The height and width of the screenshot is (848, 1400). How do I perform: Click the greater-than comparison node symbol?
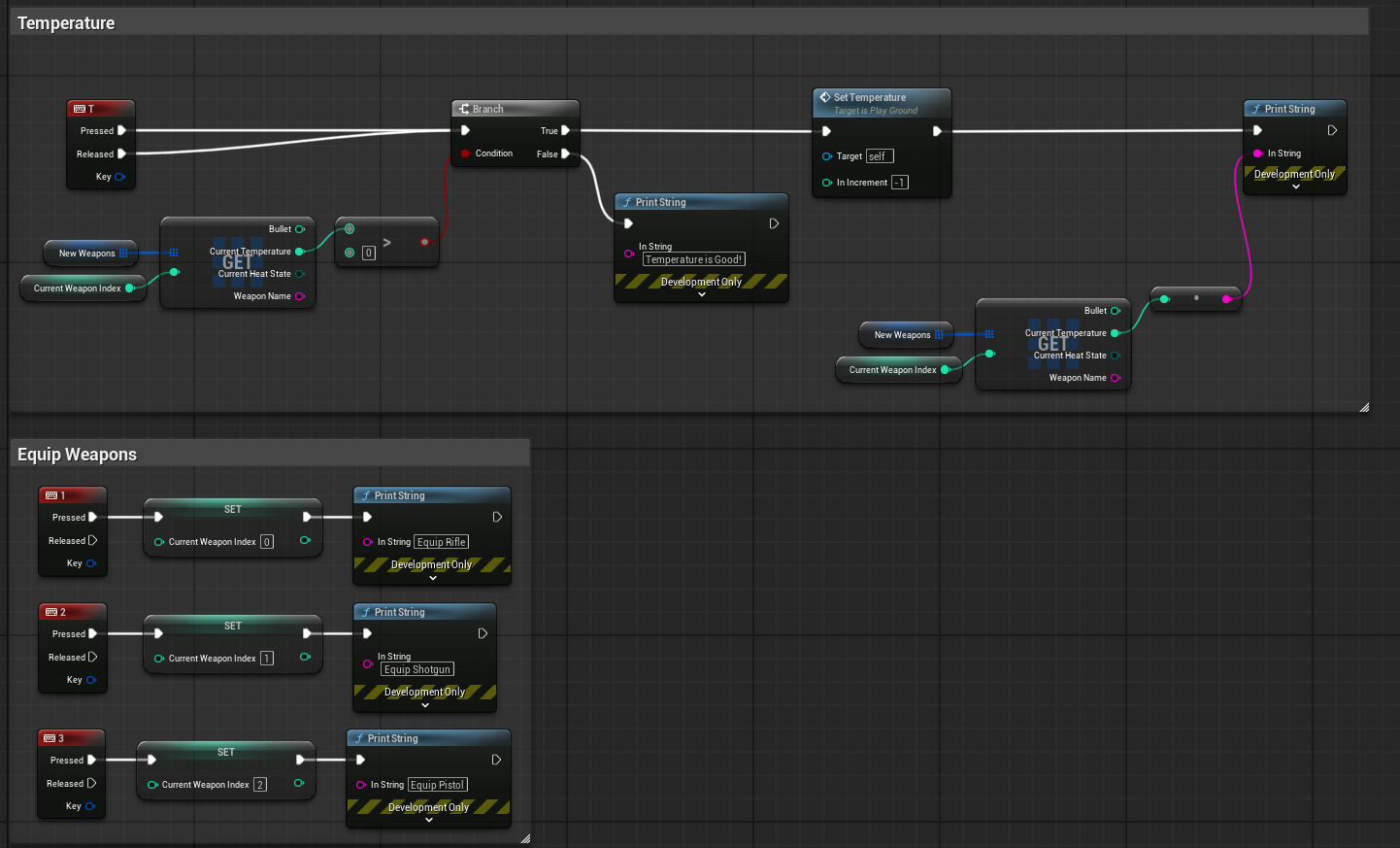coord(386,242)
